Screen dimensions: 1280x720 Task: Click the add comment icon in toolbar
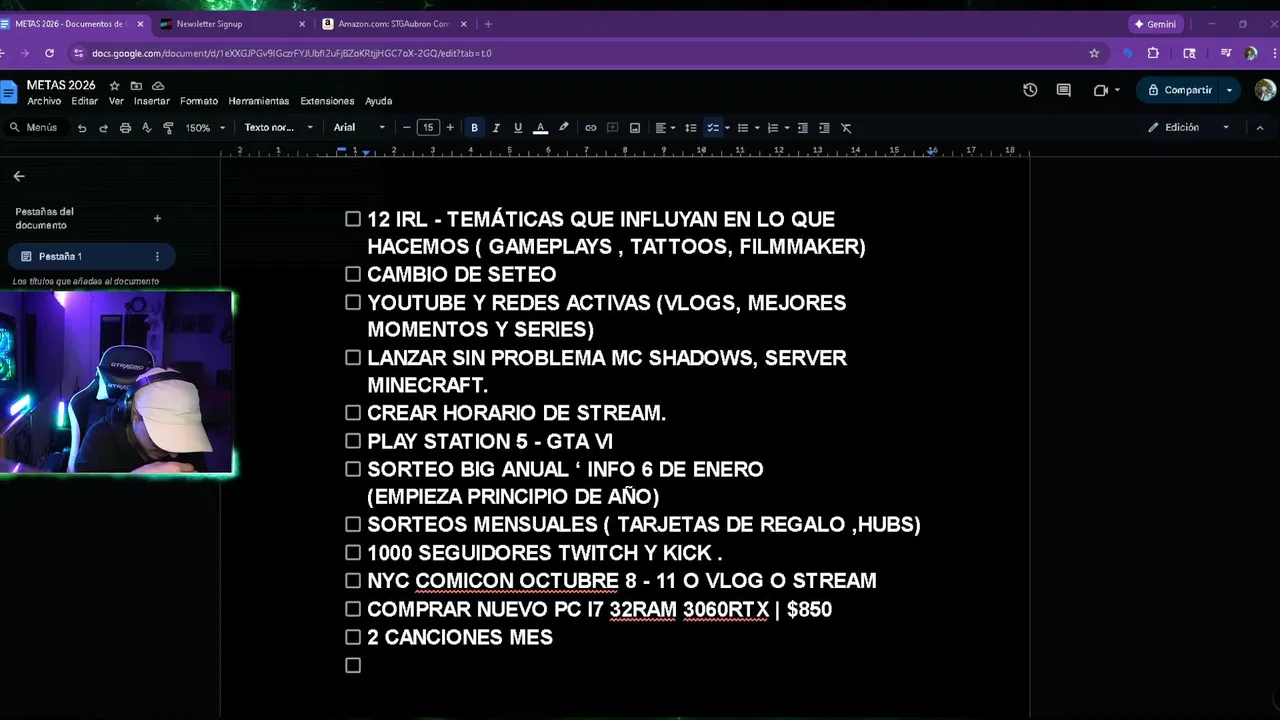pos(612,128)
